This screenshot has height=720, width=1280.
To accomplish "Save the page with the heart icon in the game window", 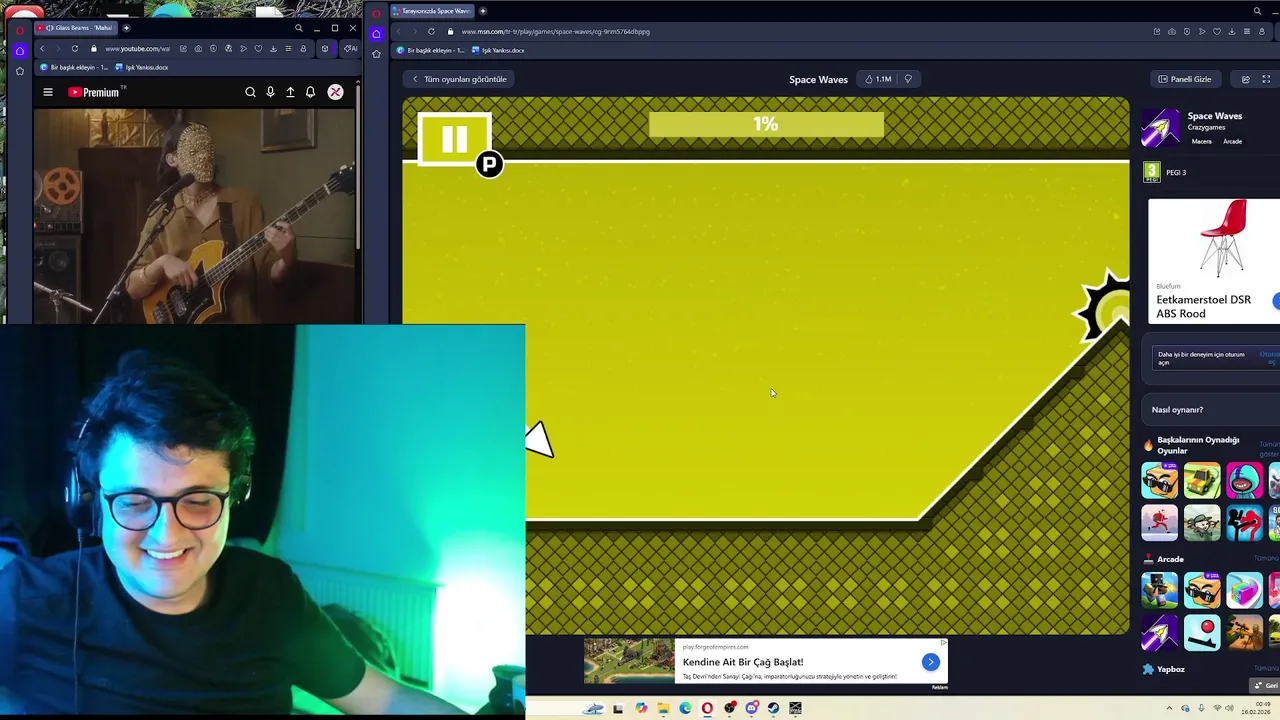I will pos(1217,31).
